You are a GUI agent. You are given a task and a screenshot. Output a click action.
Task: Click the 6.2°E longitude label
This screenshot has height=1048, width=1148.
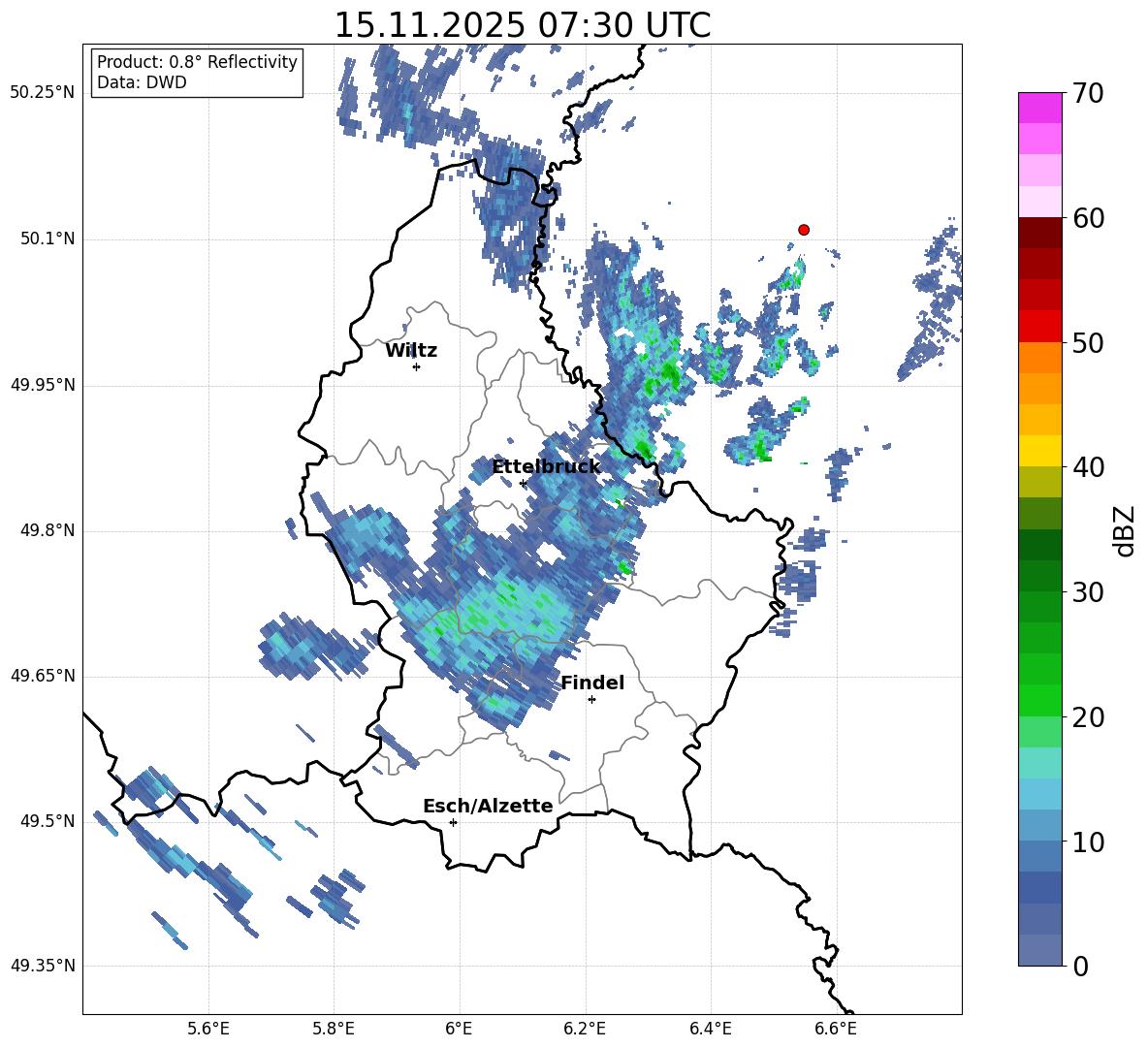click(x=585, y=1029)
